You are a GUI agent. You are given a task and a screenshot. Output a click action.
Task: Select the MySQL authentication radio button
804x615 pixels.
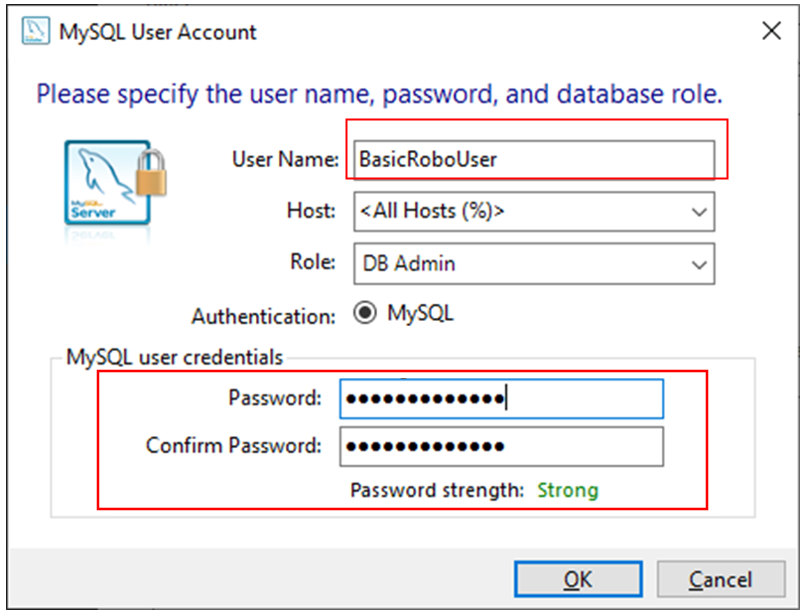[366, 313]
